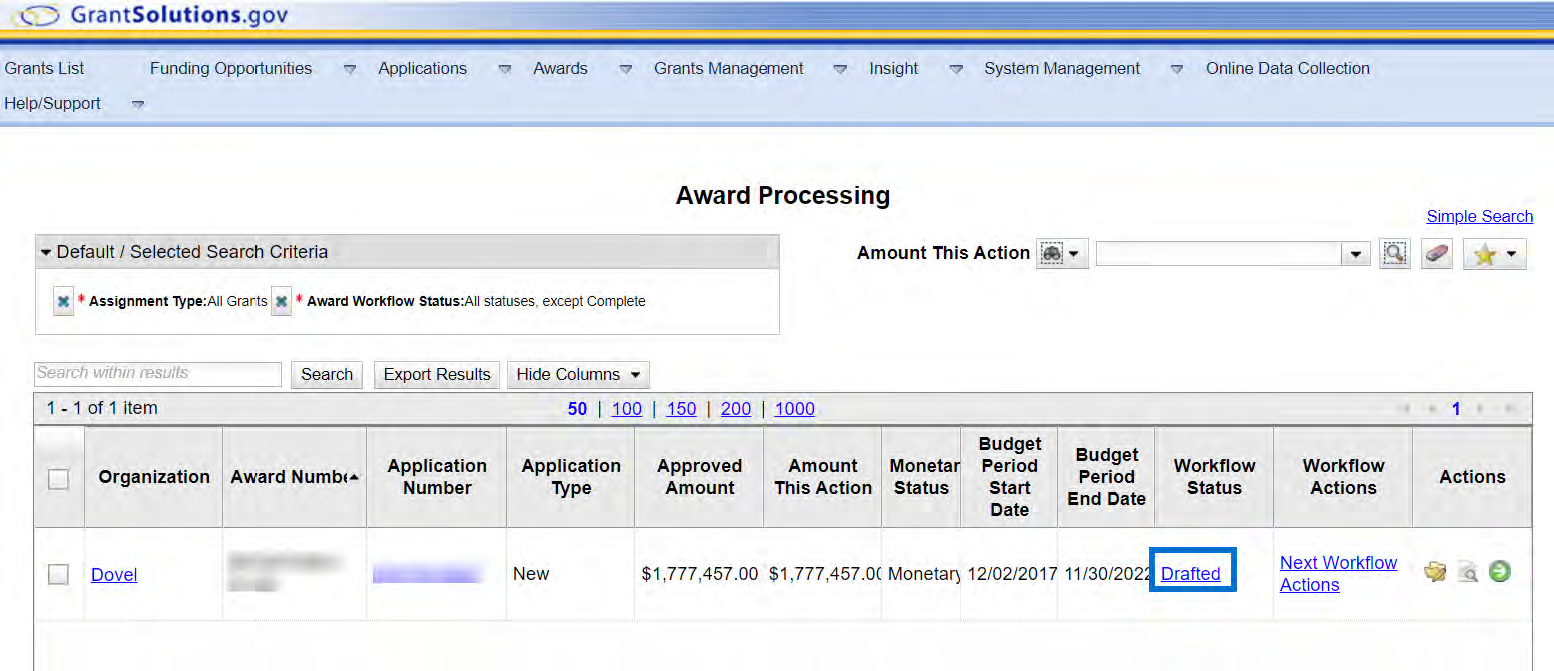Image resolution: width=1554 pixels, height=671 pixels.
Task: Remove the Award Workflow Status criterion
Action: pos(282,301)
